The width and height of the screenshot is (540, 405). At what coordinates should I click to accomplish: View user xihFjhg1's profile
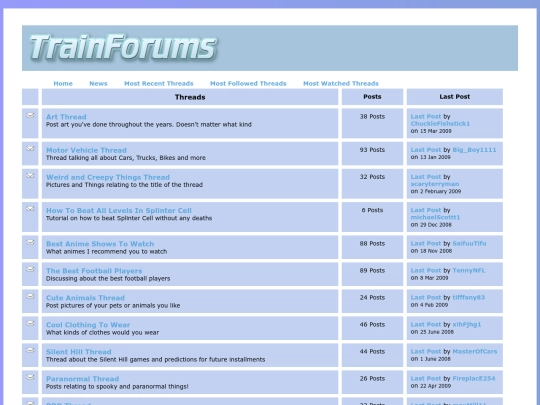(467, 324)
